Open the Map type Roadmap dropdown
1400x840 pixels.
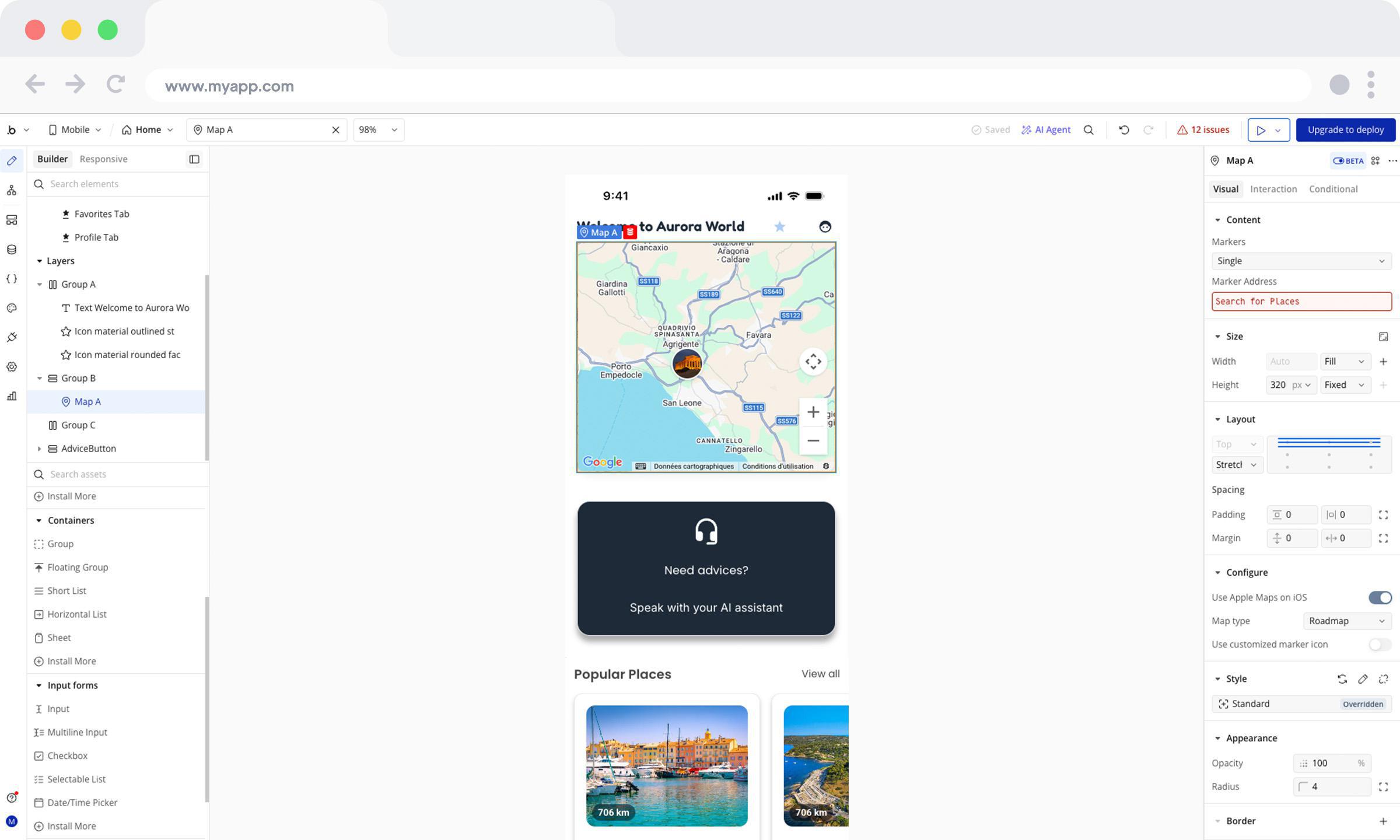pyautogui.click(x=1346, y=621)
